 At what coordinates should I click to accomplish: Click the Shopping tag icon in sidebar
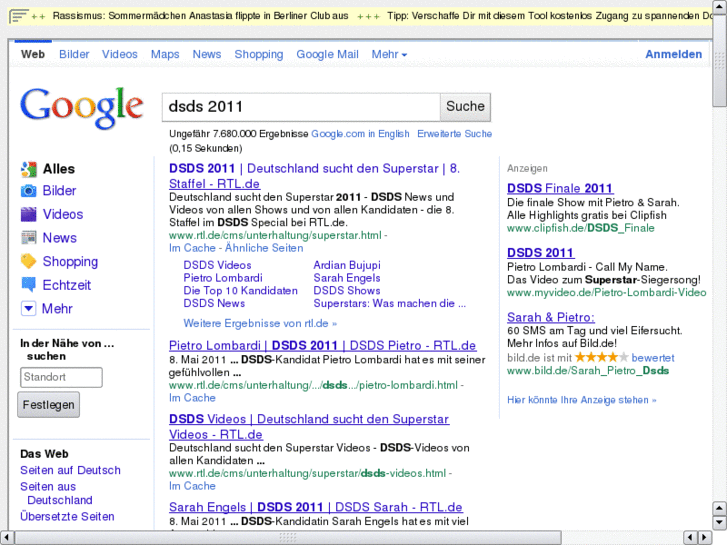pos(28,262)
